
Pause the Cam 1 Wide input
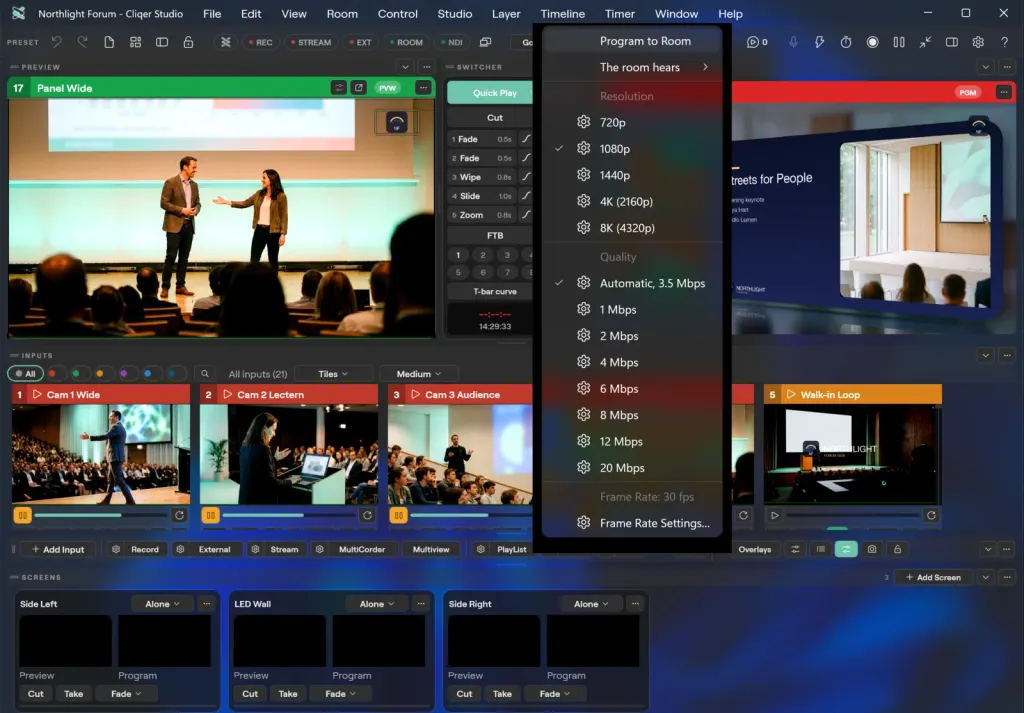(22, 515)
